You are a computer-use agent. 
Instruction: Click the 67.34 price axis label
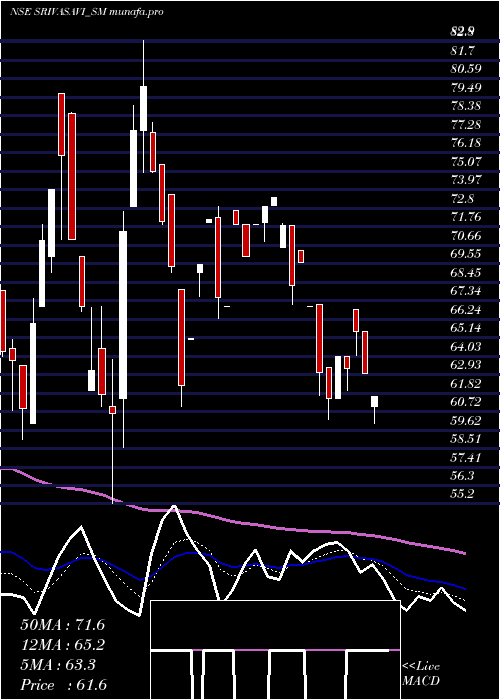(x=466, y=291)
